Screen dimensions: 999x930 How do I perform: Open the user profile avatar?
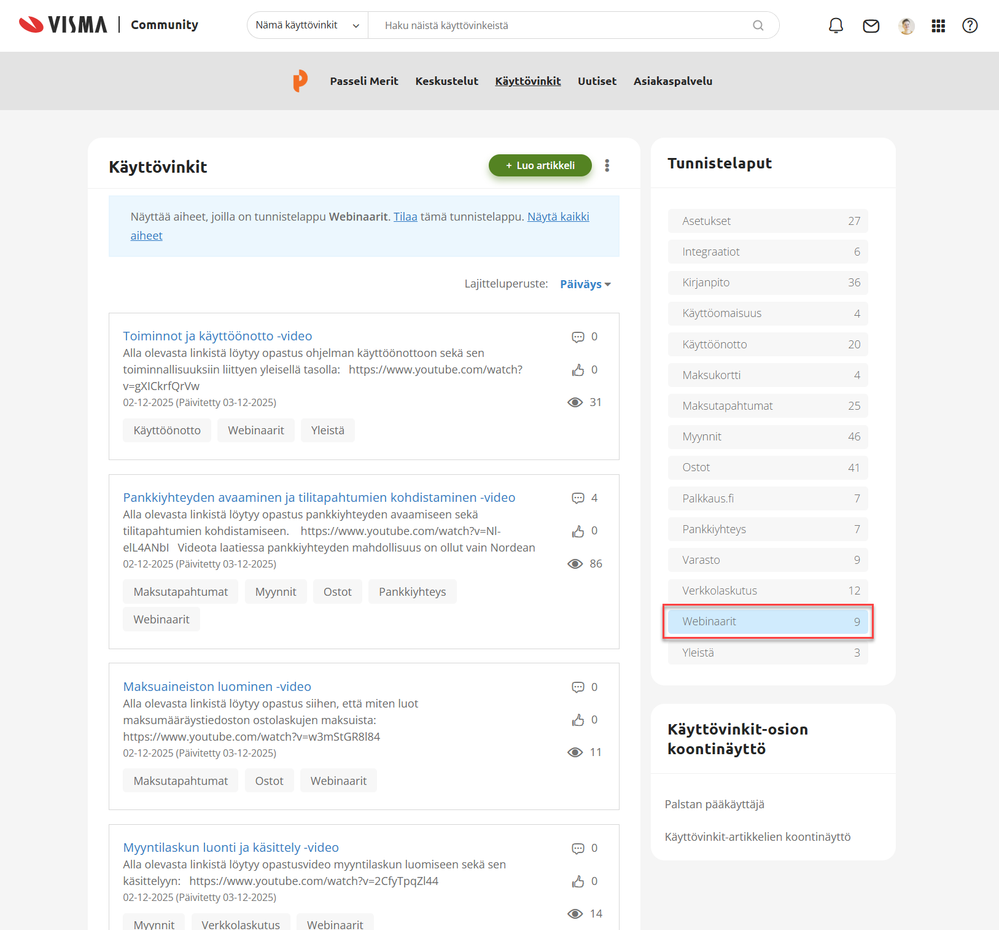point(906,25)
